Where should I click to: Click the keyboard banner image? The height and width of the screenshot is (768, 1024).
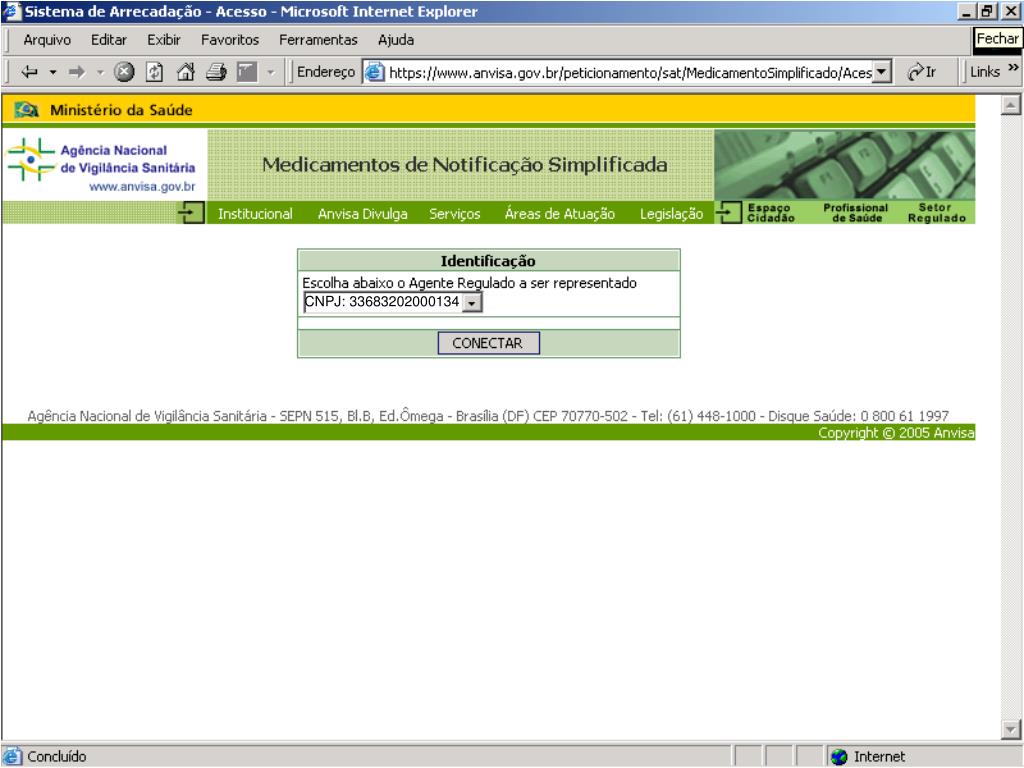[x=844, y=165]
